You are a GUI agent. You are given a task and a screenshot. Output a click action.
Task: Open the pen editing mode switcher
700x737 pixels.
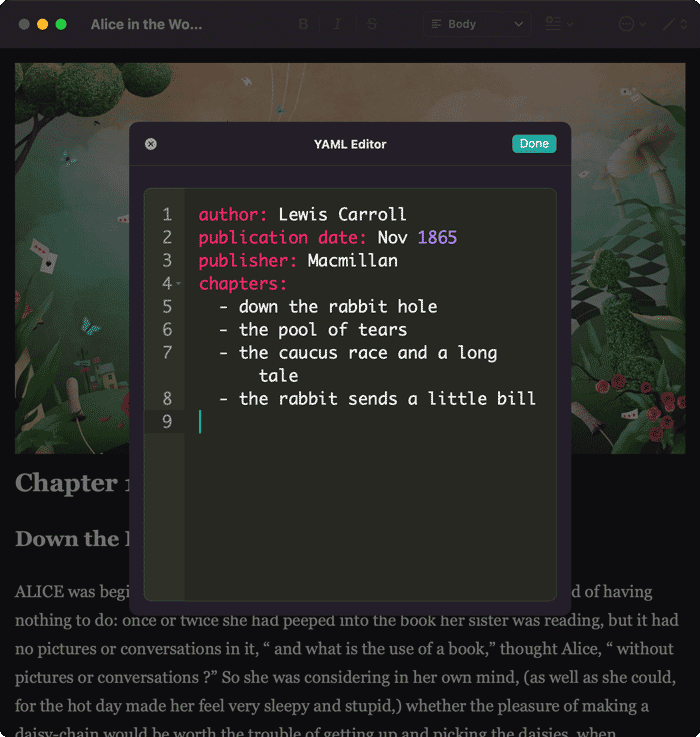click(675, 24)
